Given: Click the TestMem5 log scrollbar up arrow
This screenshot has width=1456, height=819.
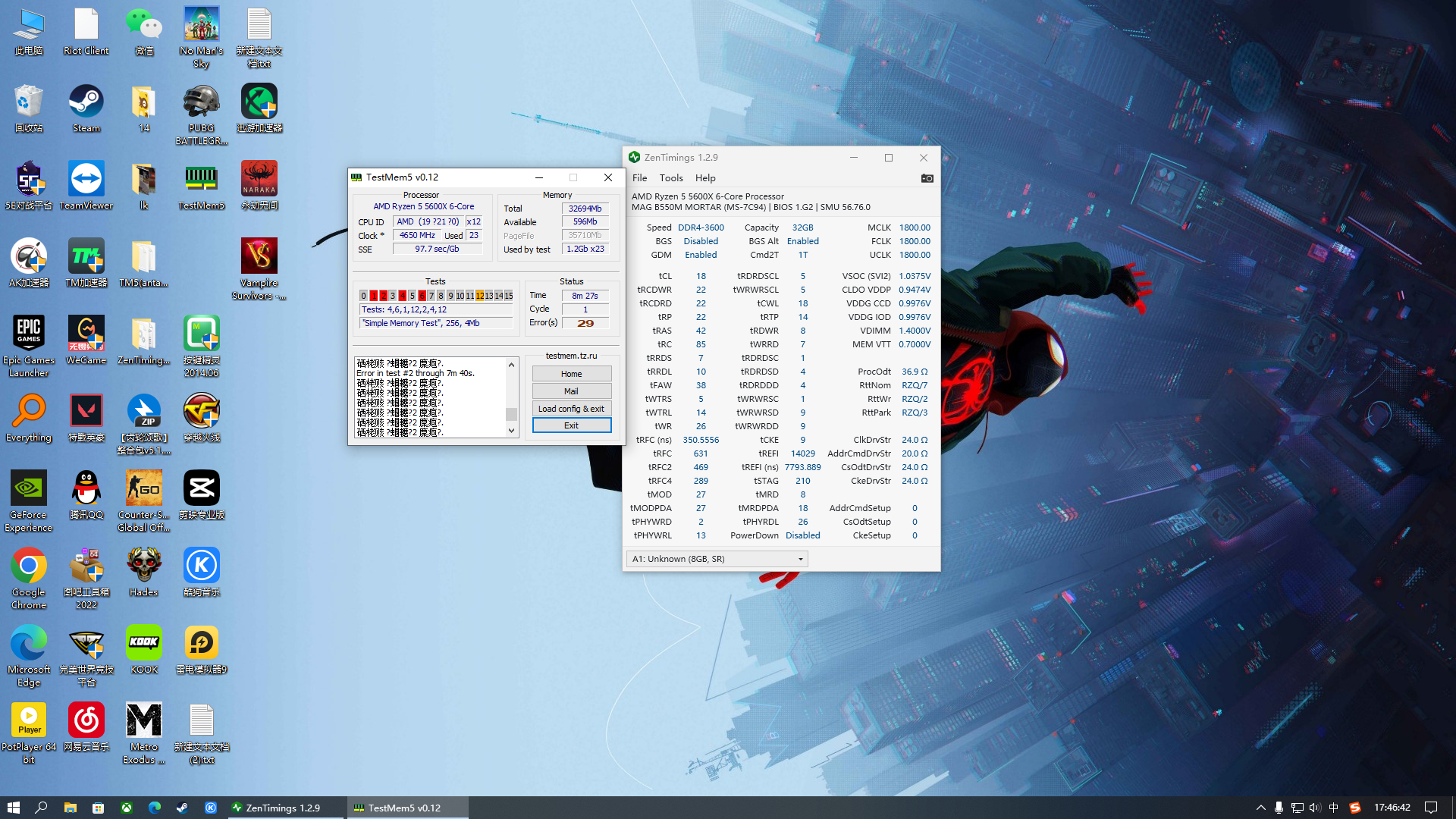Looking at the screenshot, I should click(512, 365).
